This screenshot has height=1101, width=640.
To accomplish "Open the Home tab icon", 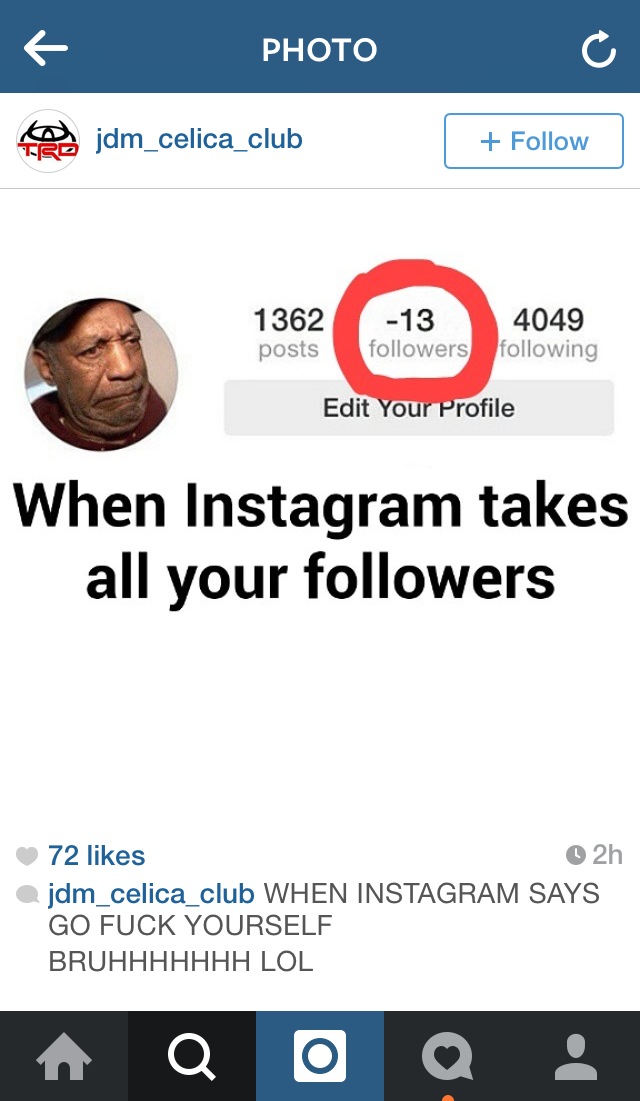I will click(x=64, y=1057).
